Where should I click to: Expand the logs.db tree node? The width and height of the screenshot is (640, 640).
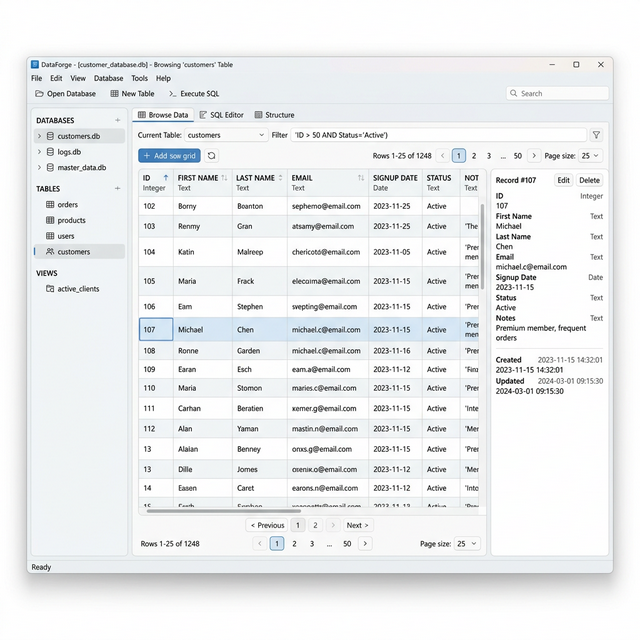(39, 152)
